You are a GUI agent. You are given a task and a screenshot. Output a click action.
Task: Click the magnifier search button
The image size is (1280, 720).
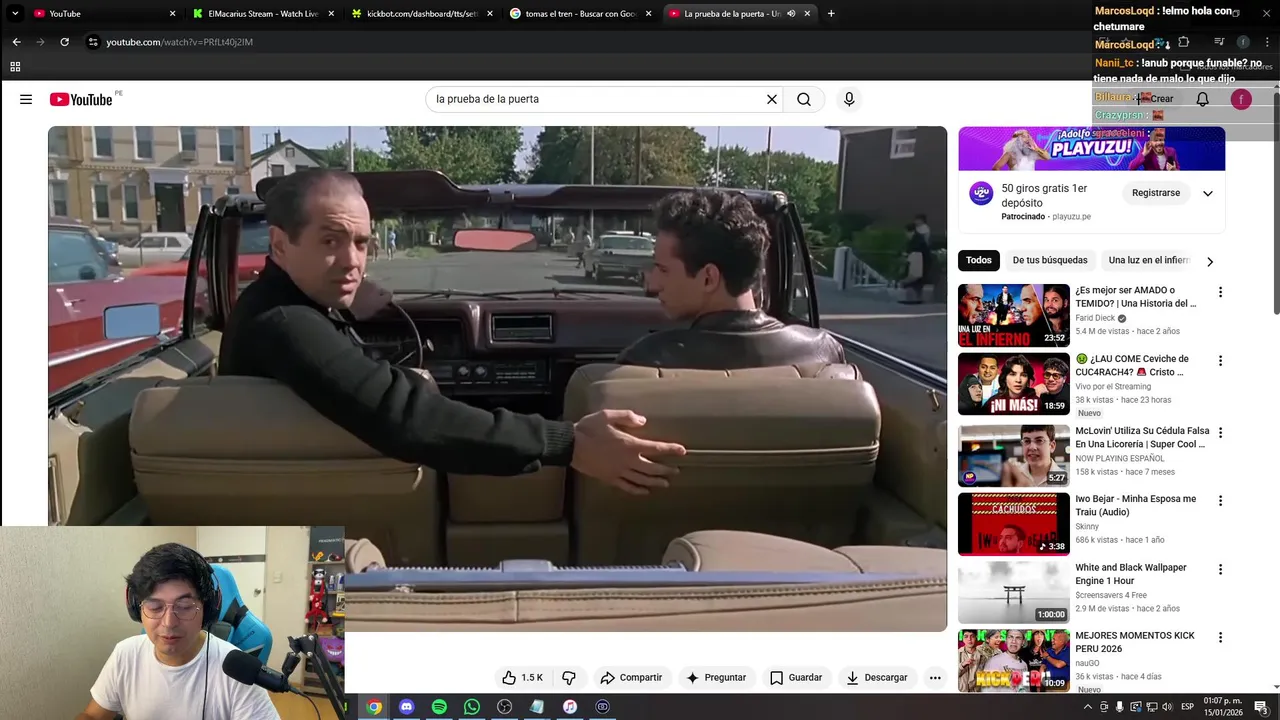[804, 99]
